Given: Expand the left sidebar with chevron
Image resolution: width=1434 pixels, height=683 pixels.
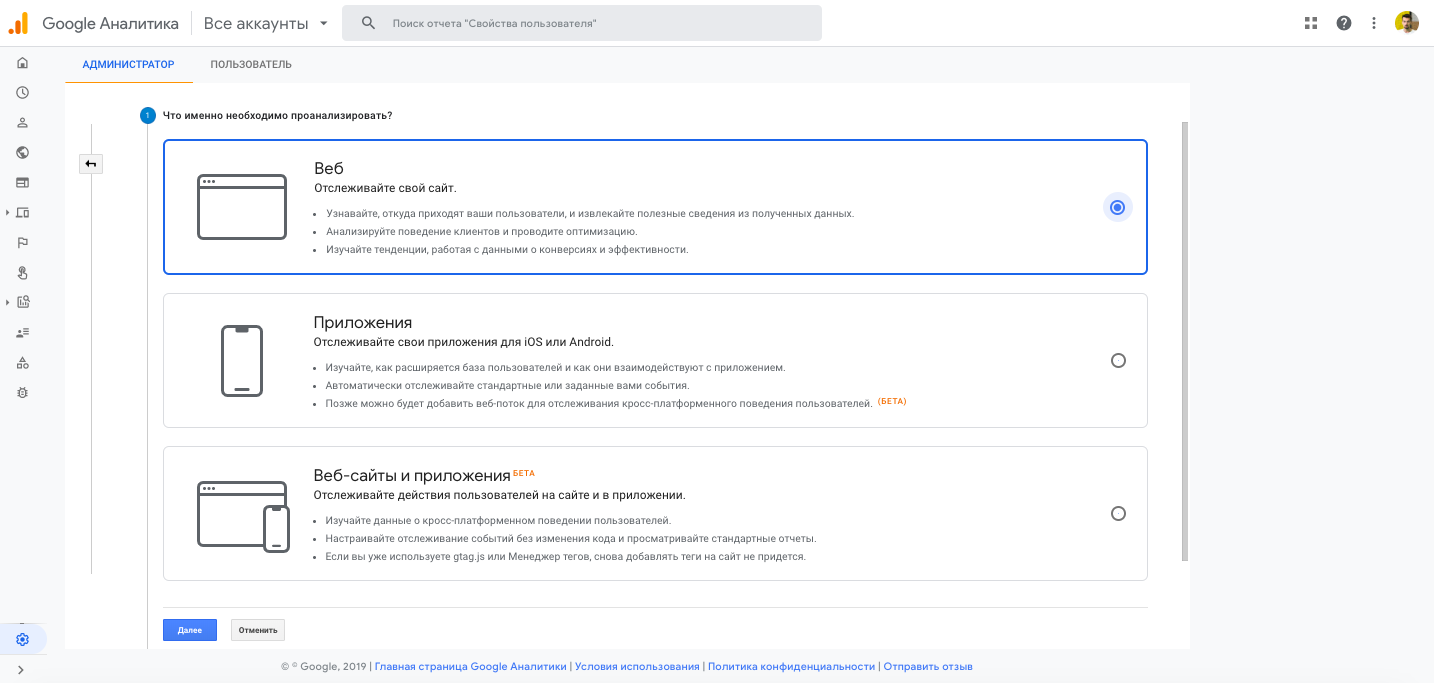Looking at the screenshot, I should (x=22, y=670).
